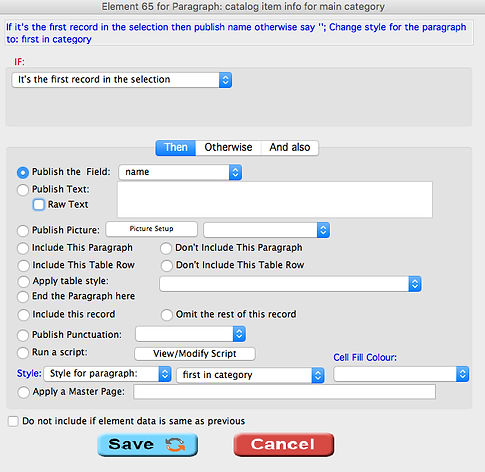Viewport: 485px width, 472px height.
Task: Click the Save button with refresh icon
Action: pos(148,445)
